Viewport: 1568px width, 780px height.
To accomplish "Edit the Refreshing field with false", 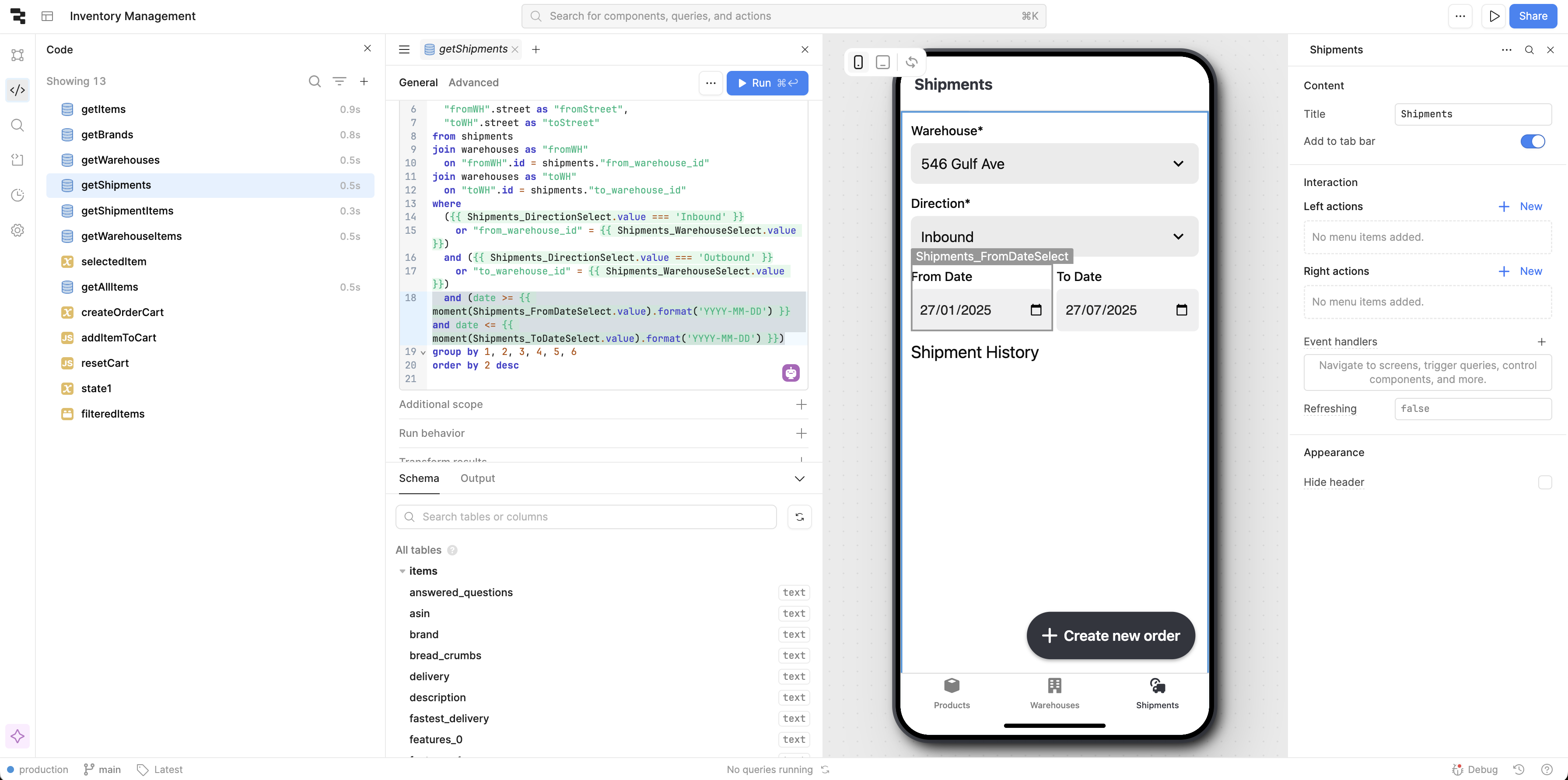I will [1473, 409].
